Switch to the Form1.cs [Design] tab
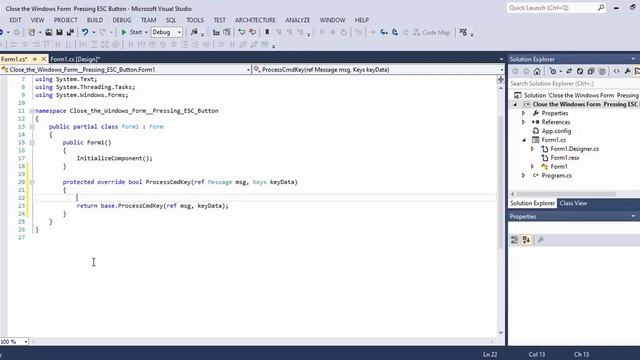Screen dimensions: 640x360 [76, 59]
